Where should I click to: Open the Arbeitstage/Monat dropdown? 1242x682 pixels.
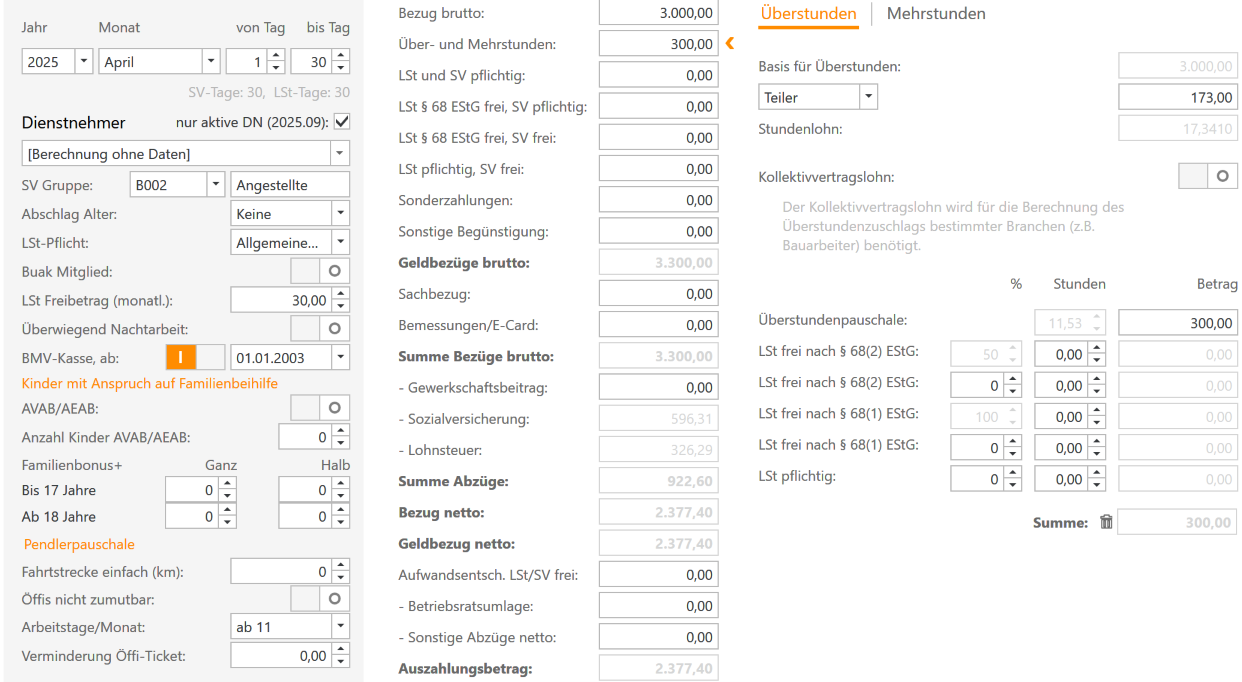tap(340, 627)
